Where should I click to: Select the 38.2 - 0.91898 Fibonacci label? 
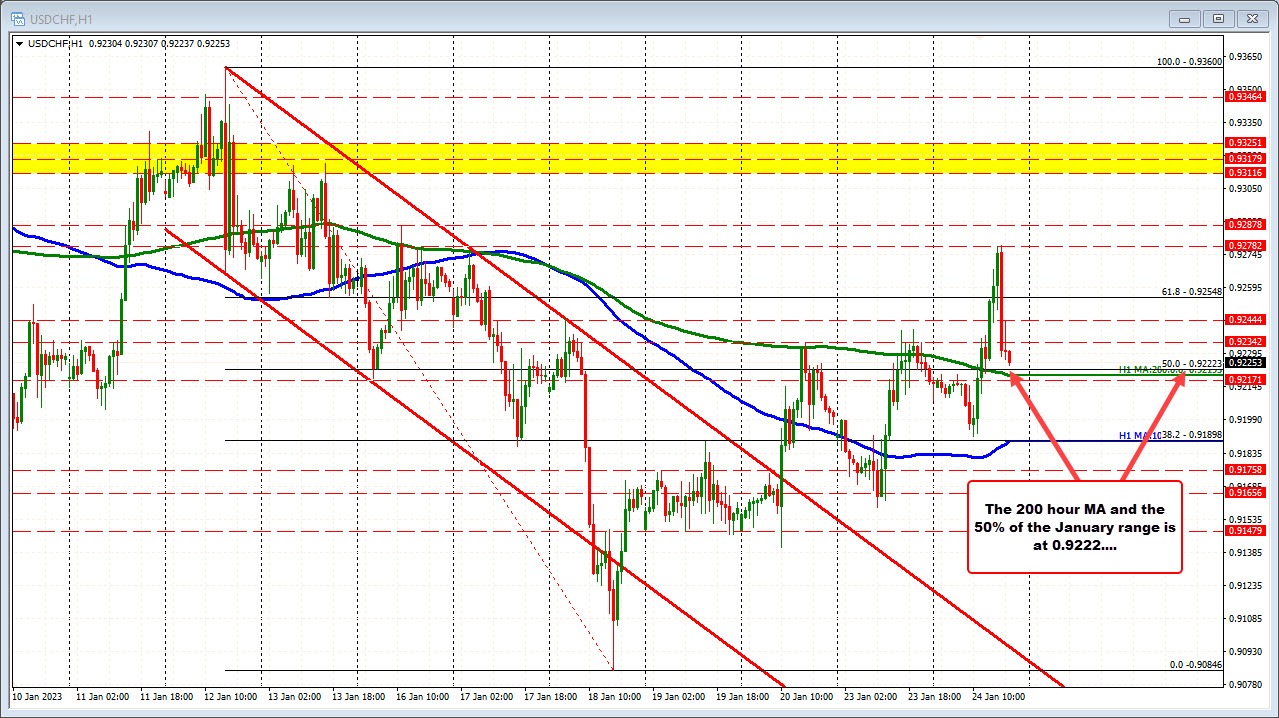point(1191,435)
